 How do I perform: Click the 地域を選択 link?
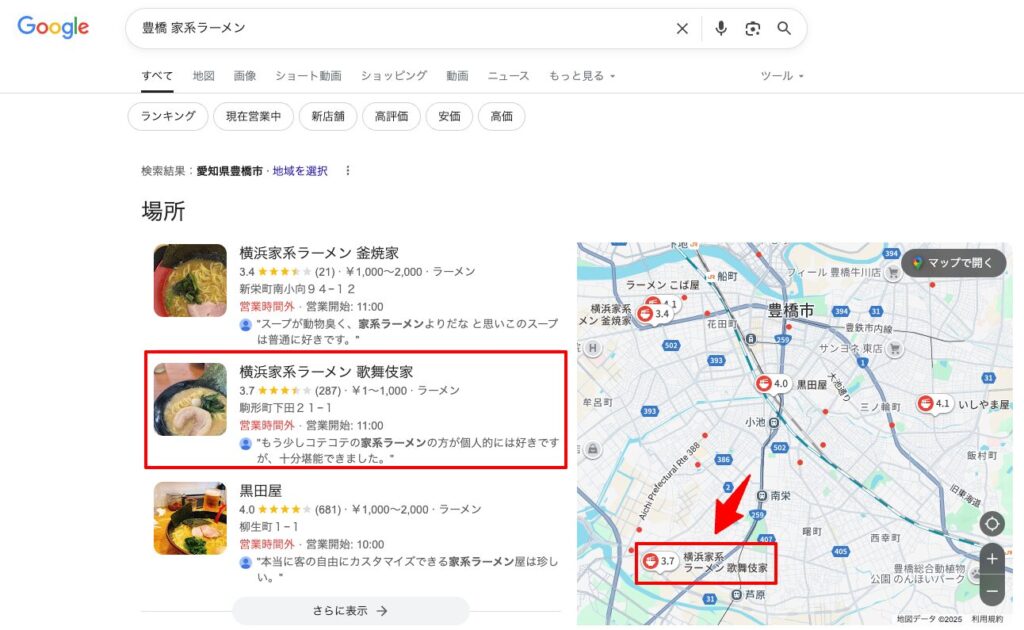click(300, 171)
